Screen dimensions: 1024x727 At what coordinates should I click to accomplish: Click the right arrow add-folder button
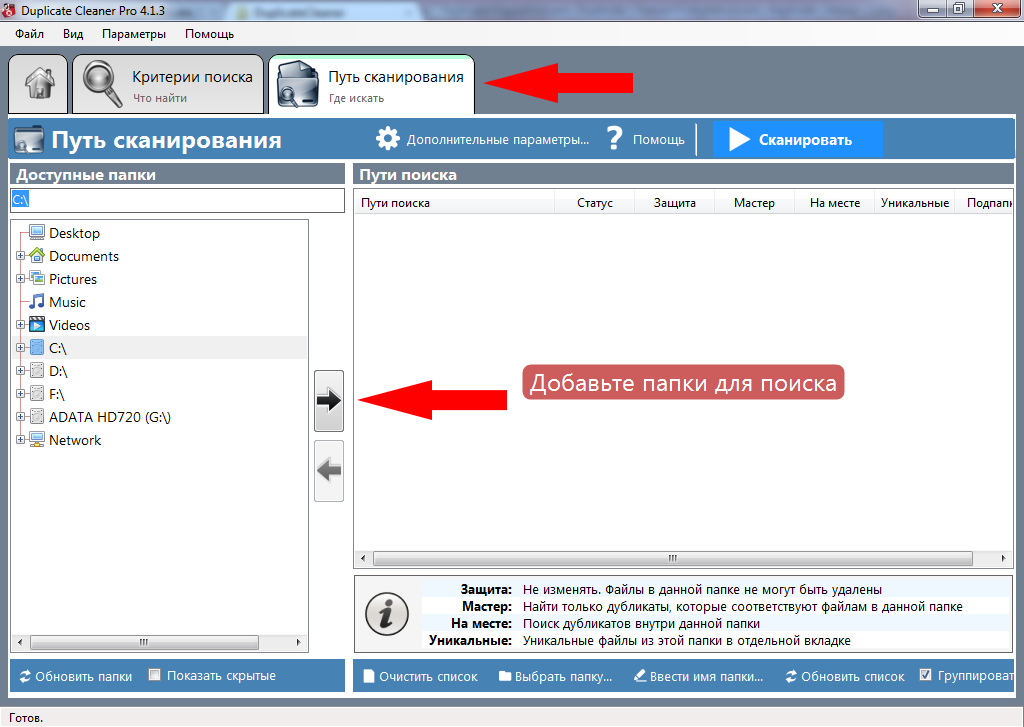(x=329, y=401)
